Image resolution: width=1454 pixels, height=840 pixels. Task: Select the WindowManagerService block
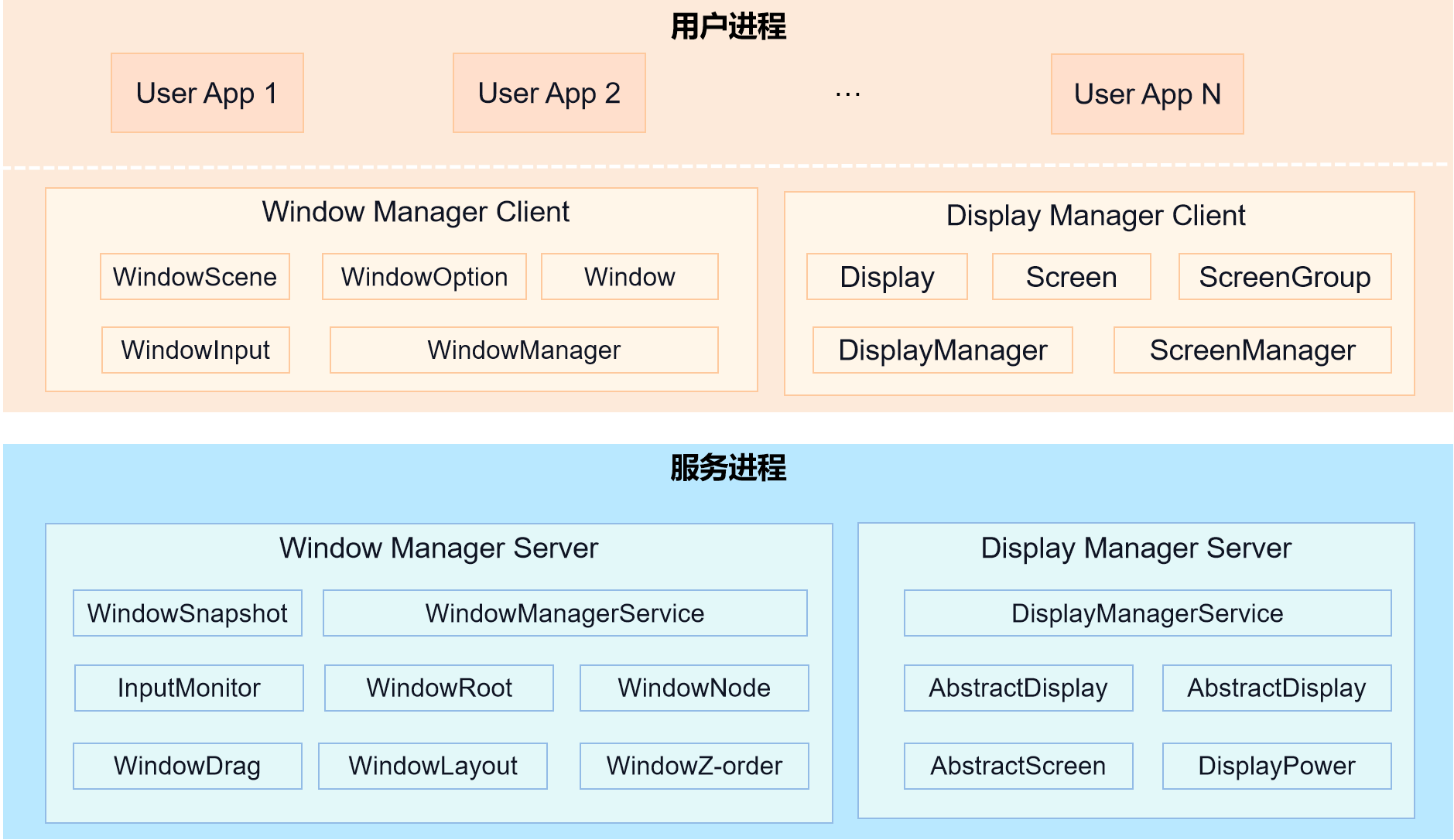pos(565,613)
